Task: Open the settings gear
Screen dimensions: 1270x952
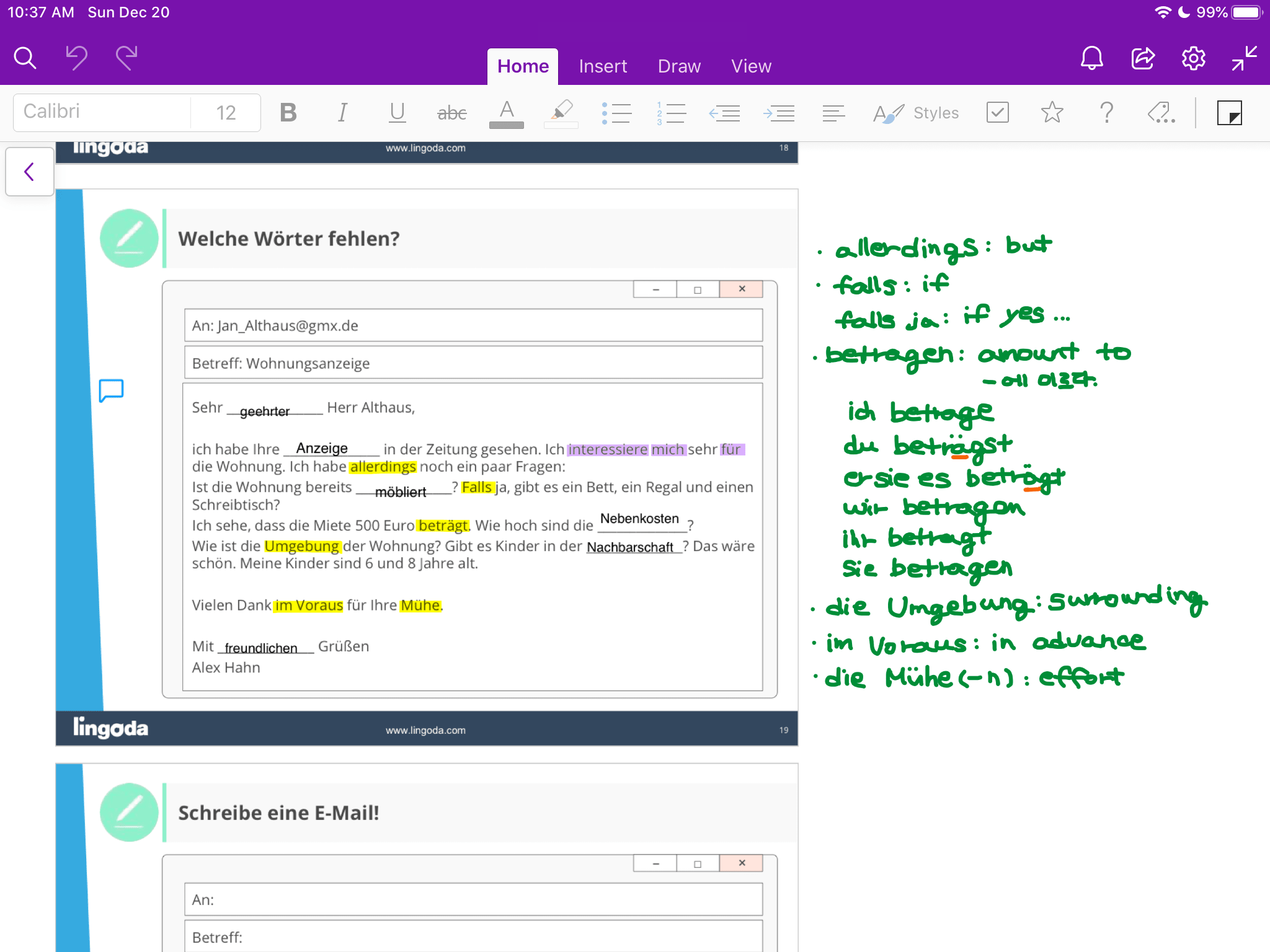Action: pyautogui.click(x=1193, y=58)
